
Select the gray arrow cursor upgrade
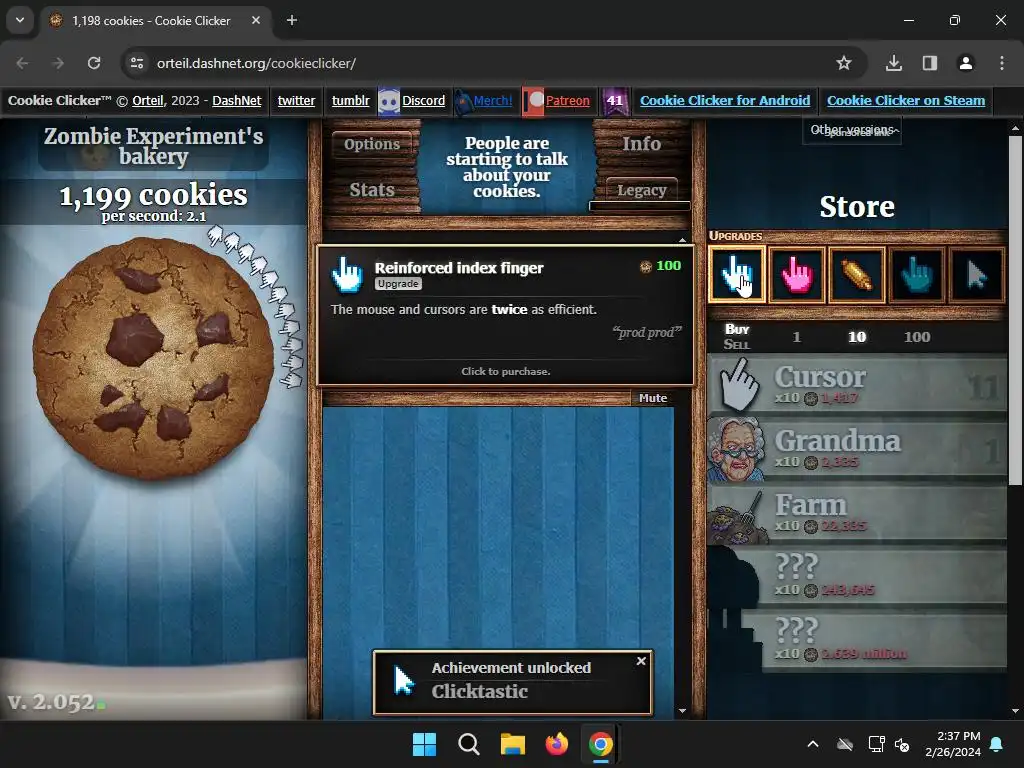(x=976, y=275)
